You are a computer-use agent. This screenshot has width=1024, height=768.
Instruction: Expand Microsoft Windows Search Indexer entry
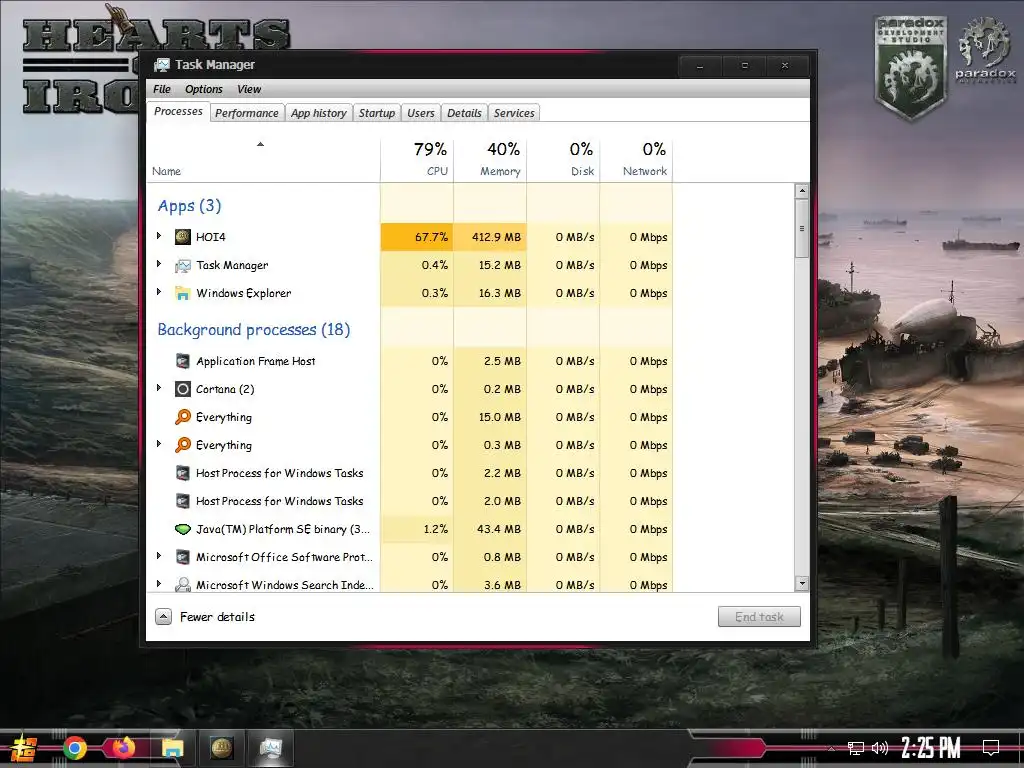(159, 584)
